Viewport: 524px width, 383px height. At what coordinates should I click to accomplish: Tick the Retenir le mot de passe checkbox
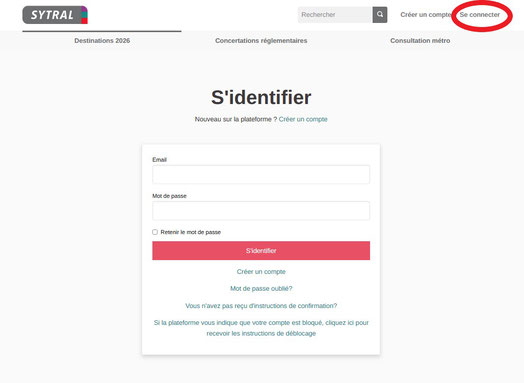(x=155, y=232)
